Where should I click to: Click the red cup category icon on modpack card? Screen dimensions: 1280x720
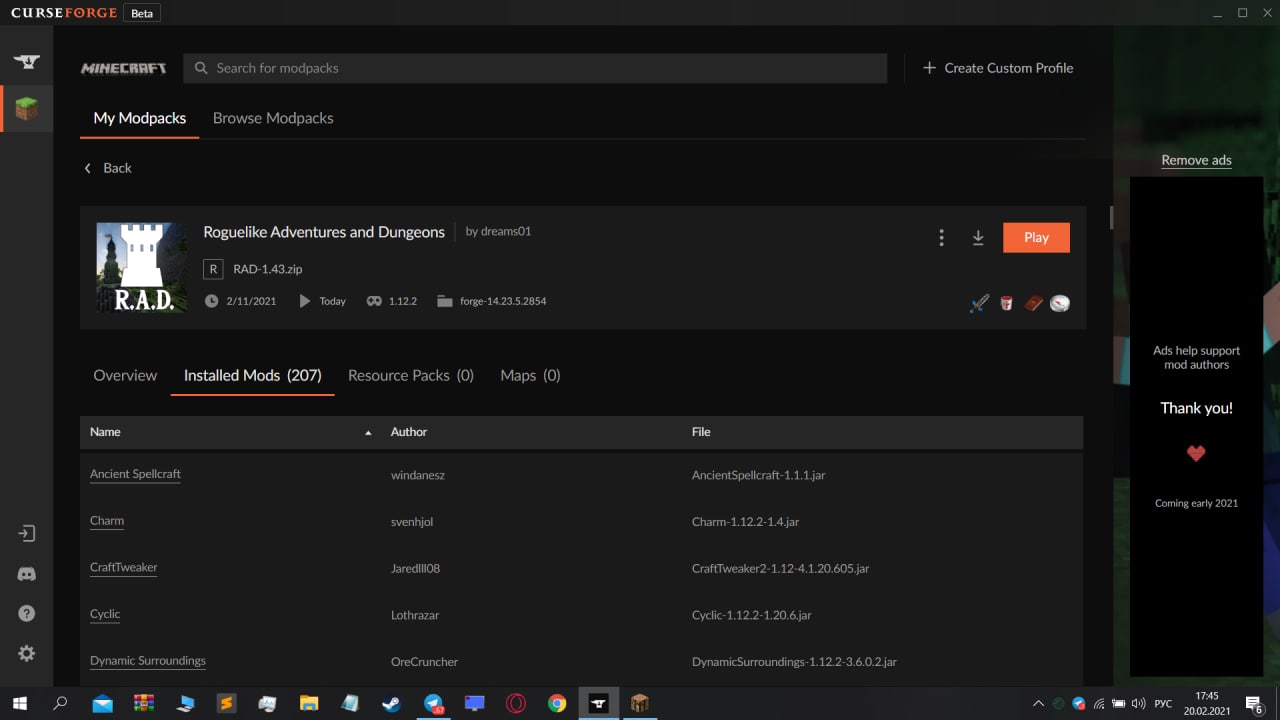coord(1007,303)
